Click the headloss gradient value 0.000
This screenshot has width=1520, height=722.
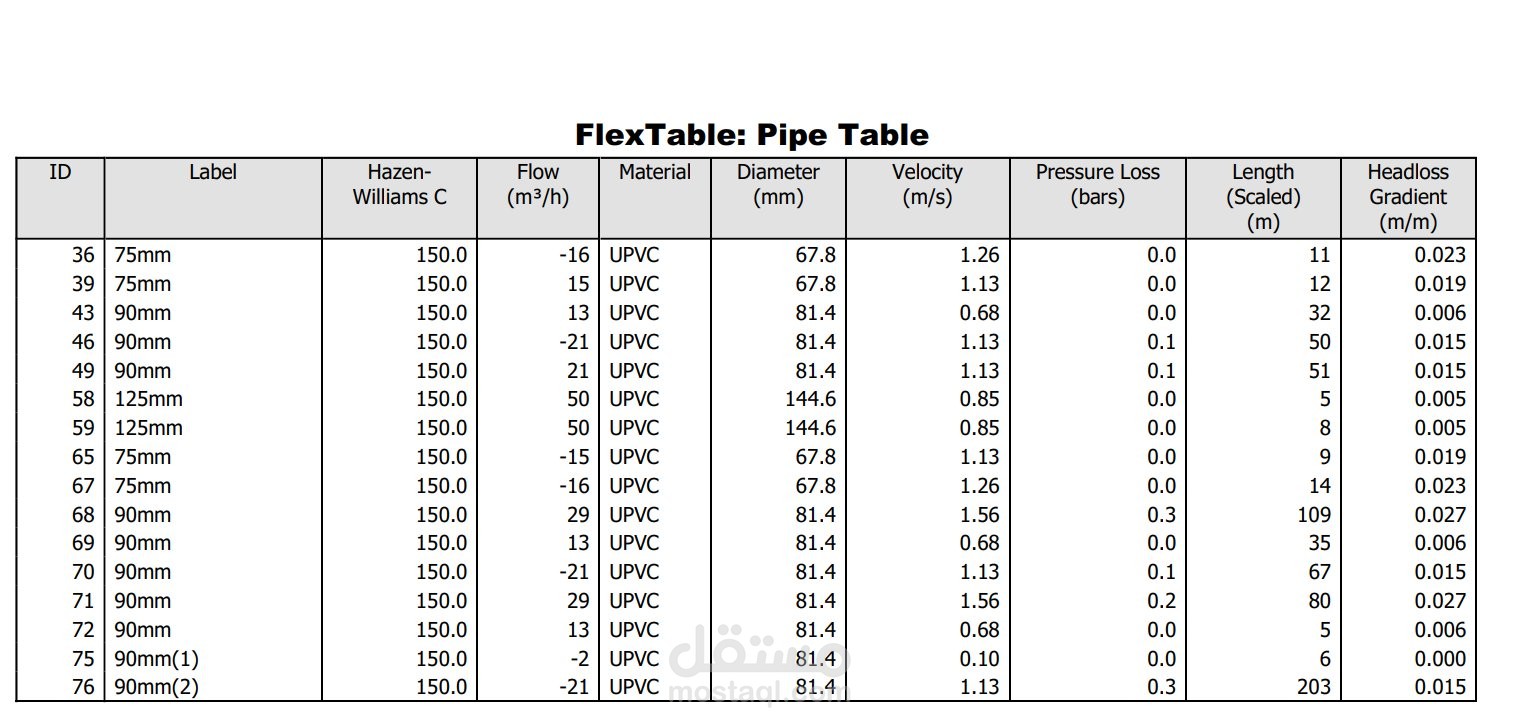[x=1440, y=659]
